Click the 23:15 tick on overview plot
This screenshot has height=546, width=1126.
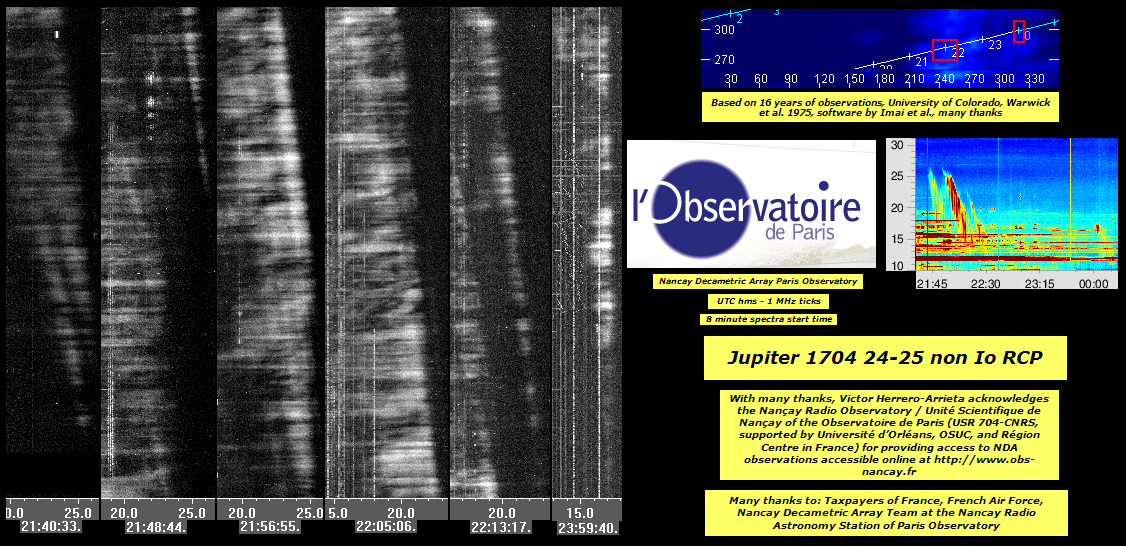pos(1040,284)
